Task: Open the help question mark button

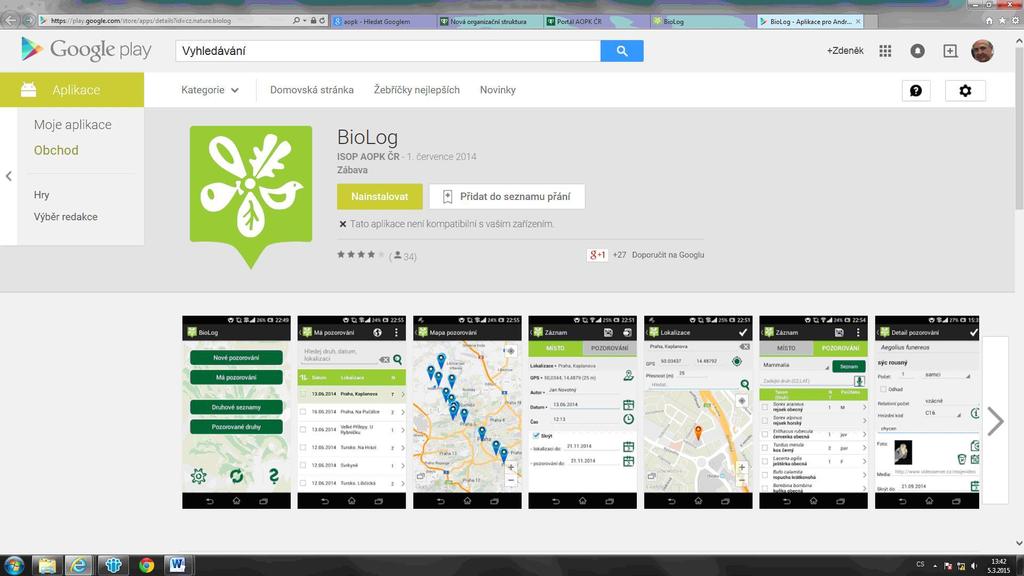Action: coord(916,91)
